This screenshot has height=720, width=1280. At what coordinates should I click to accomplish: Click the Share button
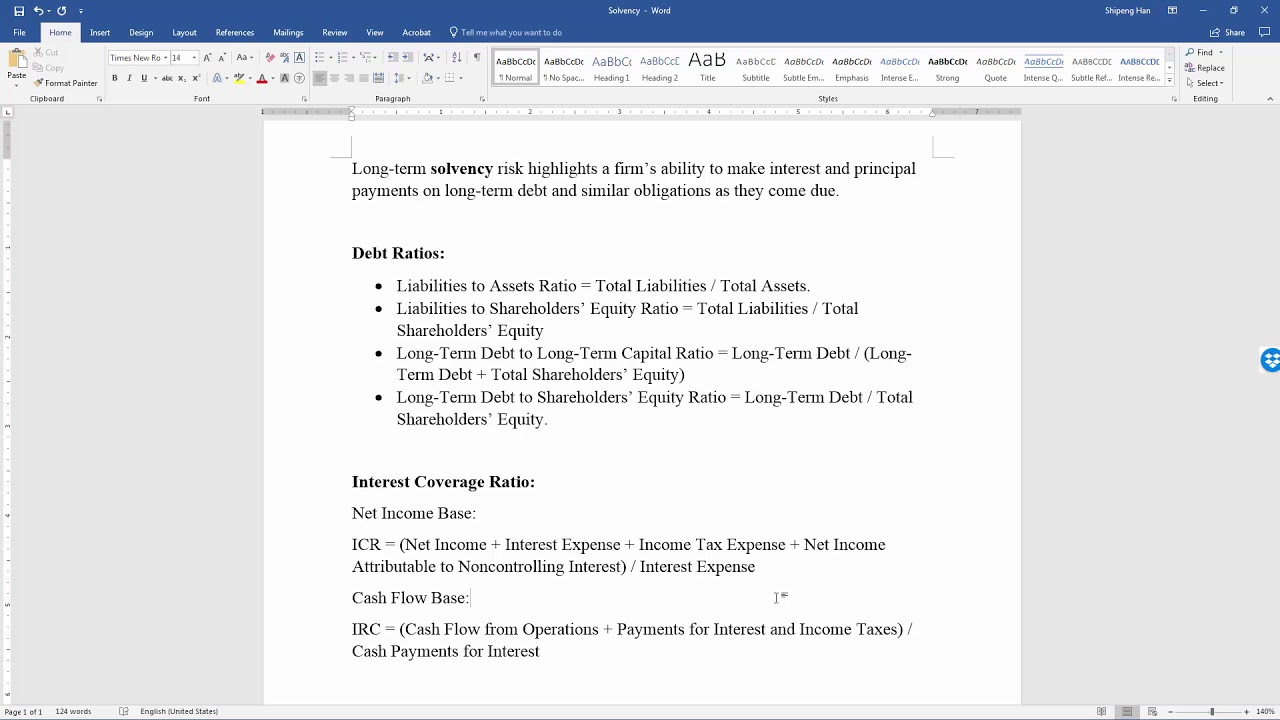tap(1228, 32)
